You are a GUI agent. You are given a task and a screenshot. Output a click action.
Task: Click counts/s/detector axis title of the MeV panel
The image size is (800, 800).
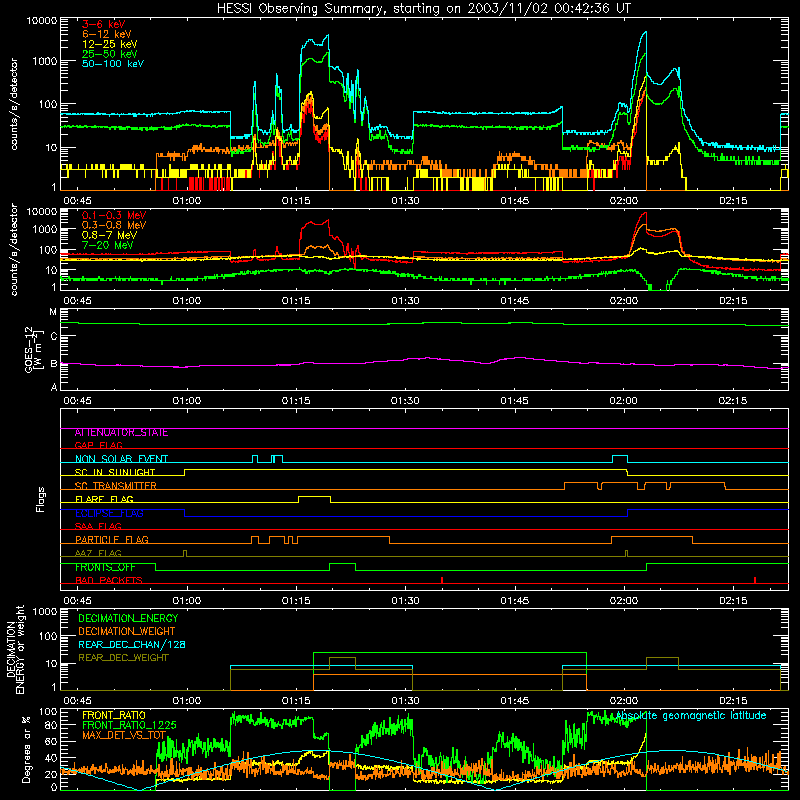pyautogui.click(x=14, y=250)
